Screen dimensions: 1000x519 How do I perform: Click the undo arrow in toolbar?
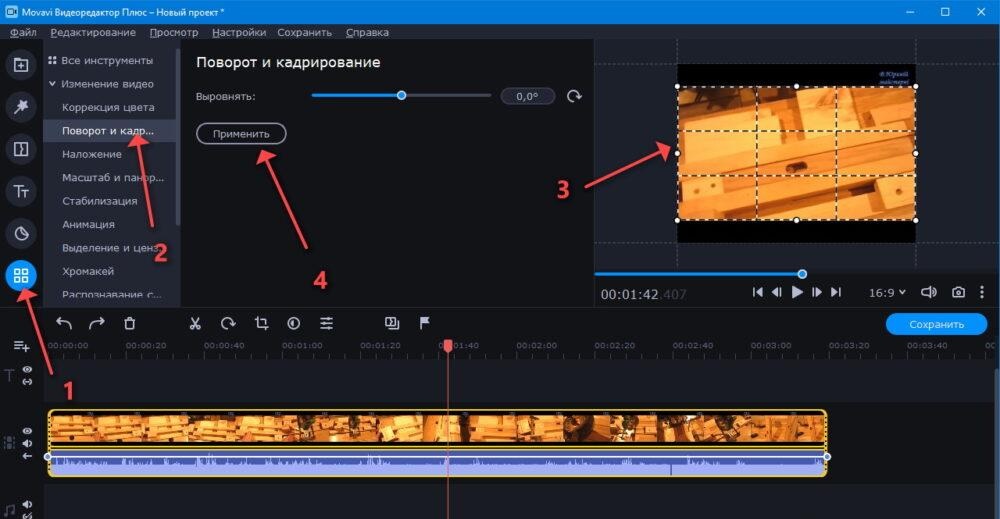click(64, 323)
